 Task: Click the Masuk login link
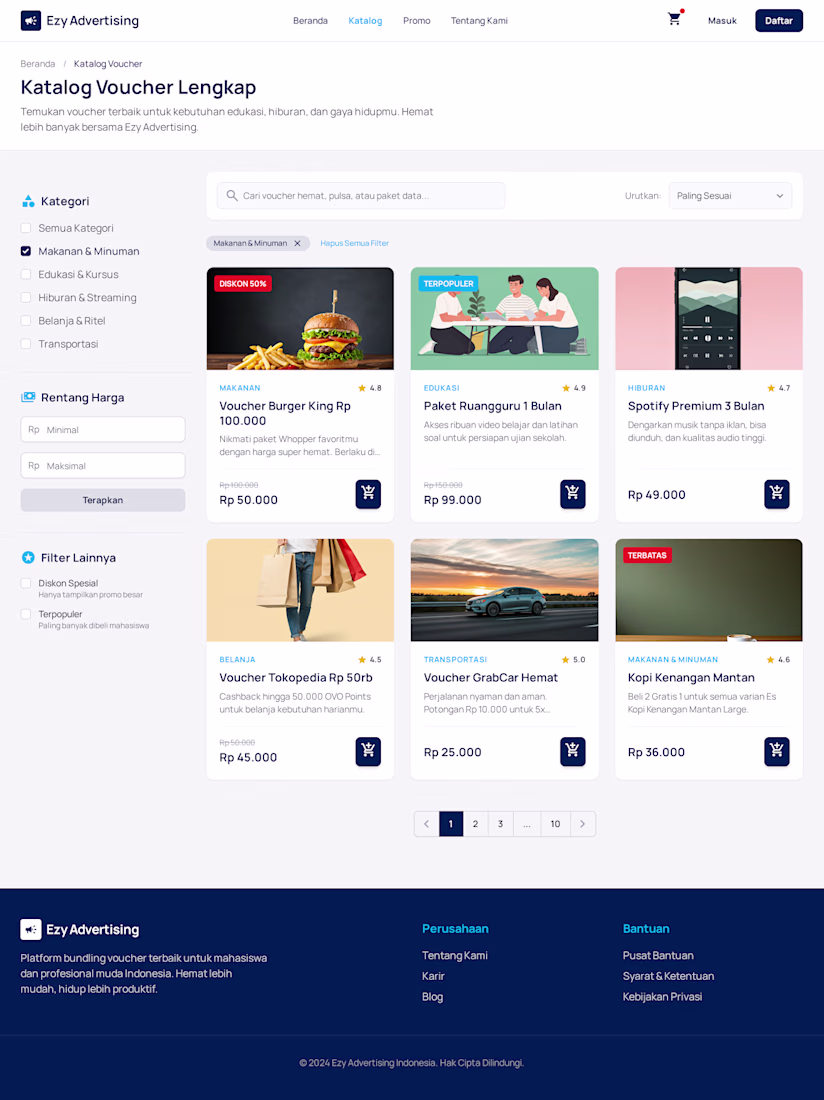click(722, 20)
